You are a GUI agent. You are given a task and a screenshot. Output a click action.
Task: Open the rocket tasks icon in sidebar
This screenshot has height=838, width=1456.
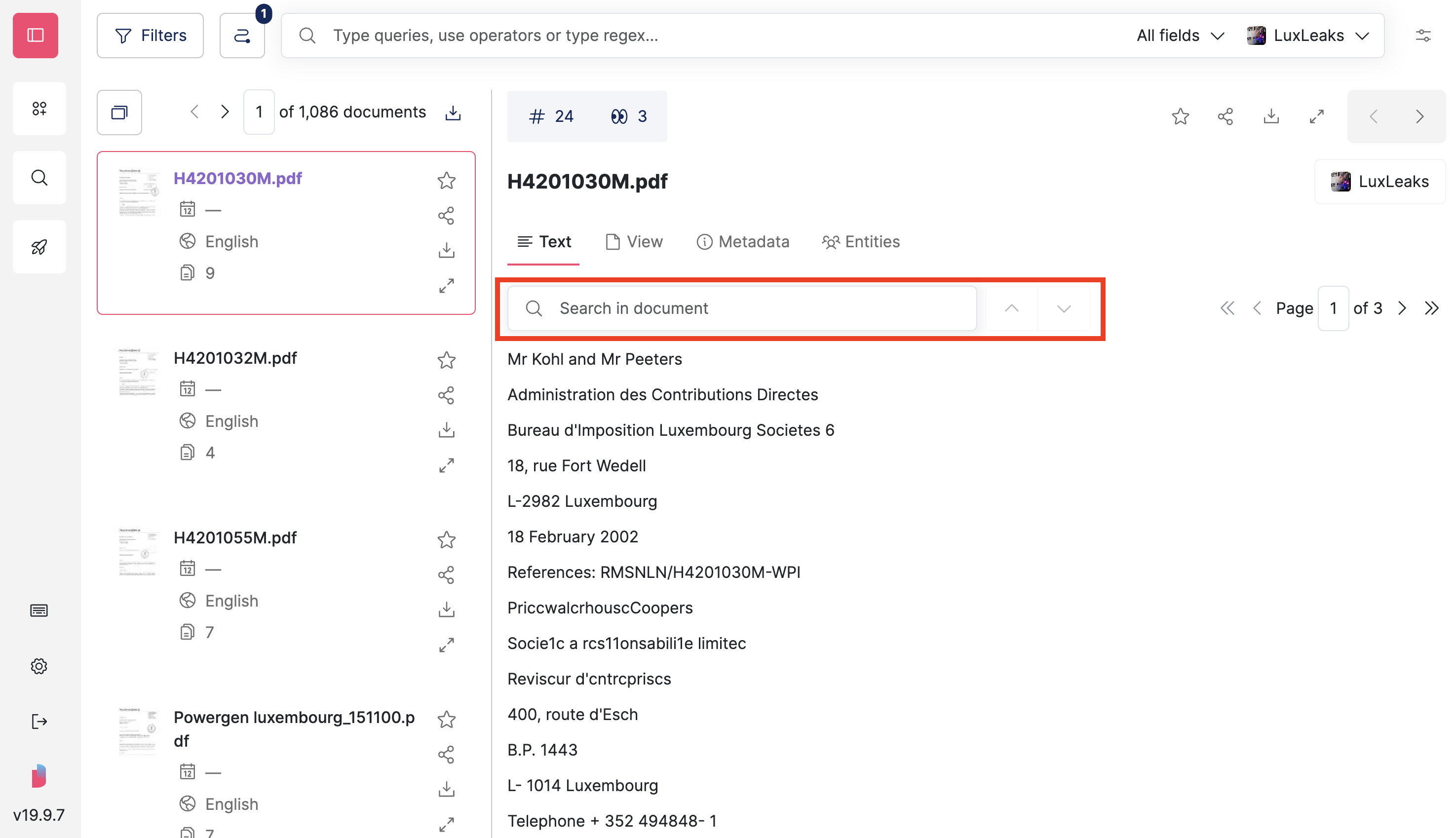39,247
